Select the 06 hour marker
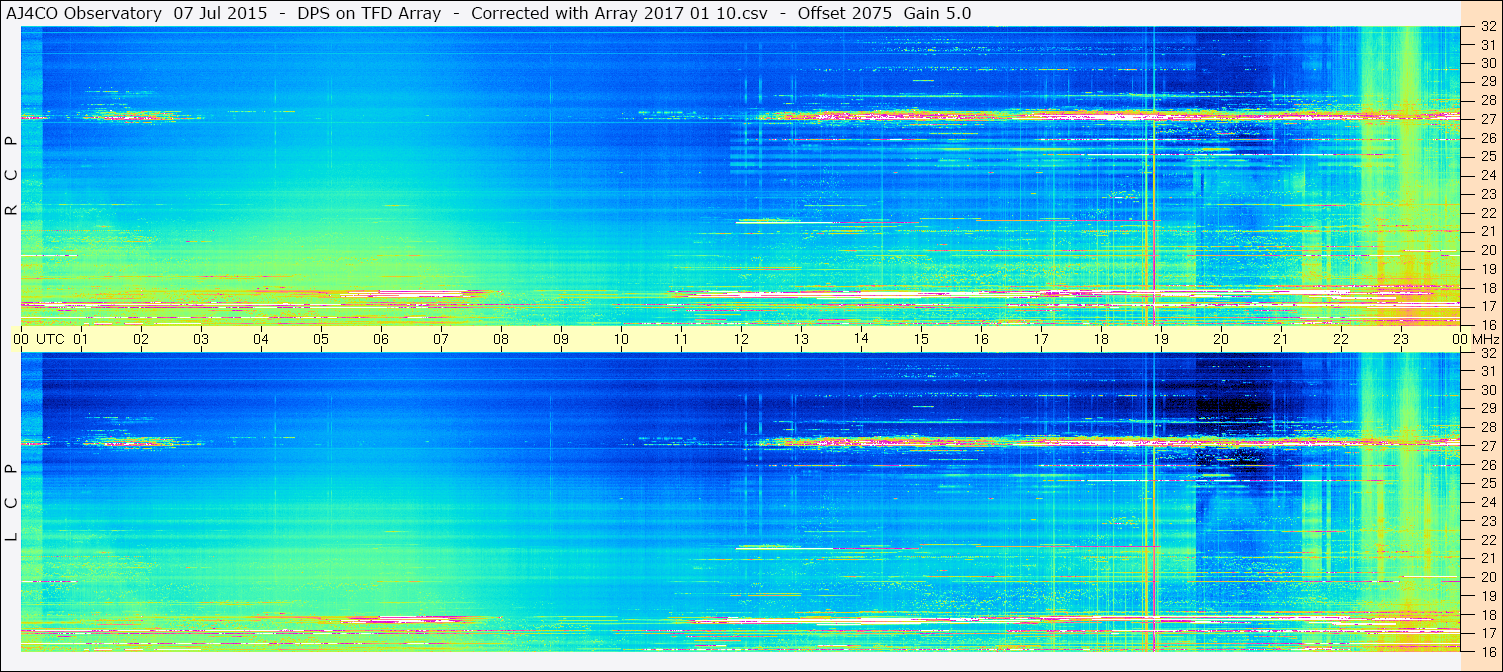 pos(381,339)
